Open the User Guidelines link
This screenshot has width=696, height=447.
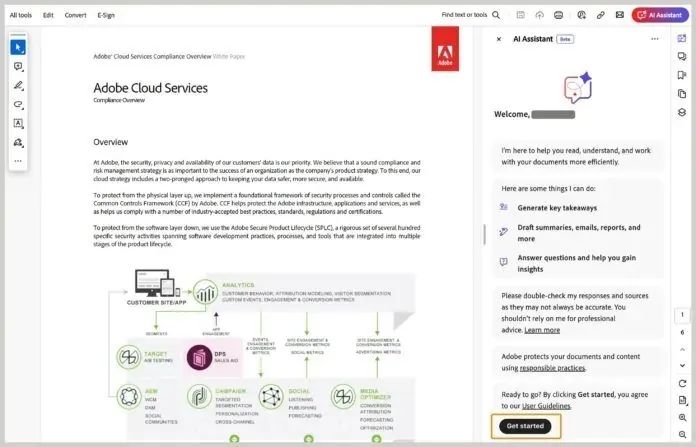546,406
